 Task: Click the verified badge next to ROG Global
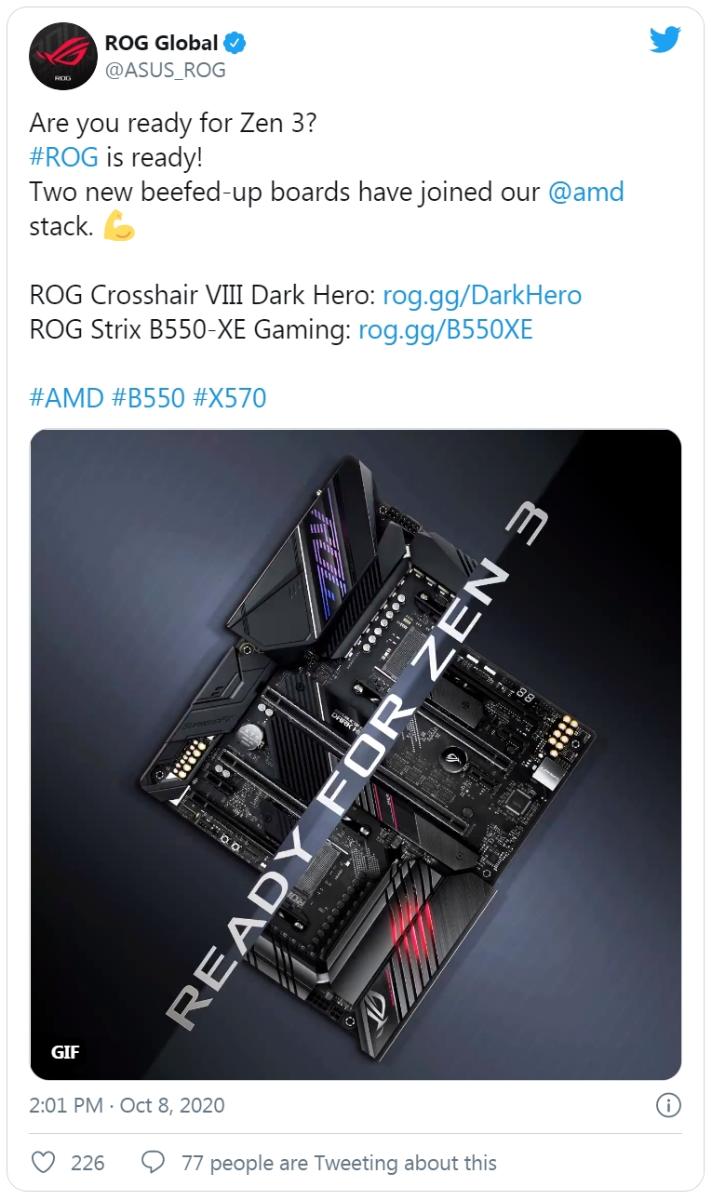coord(236,43)
